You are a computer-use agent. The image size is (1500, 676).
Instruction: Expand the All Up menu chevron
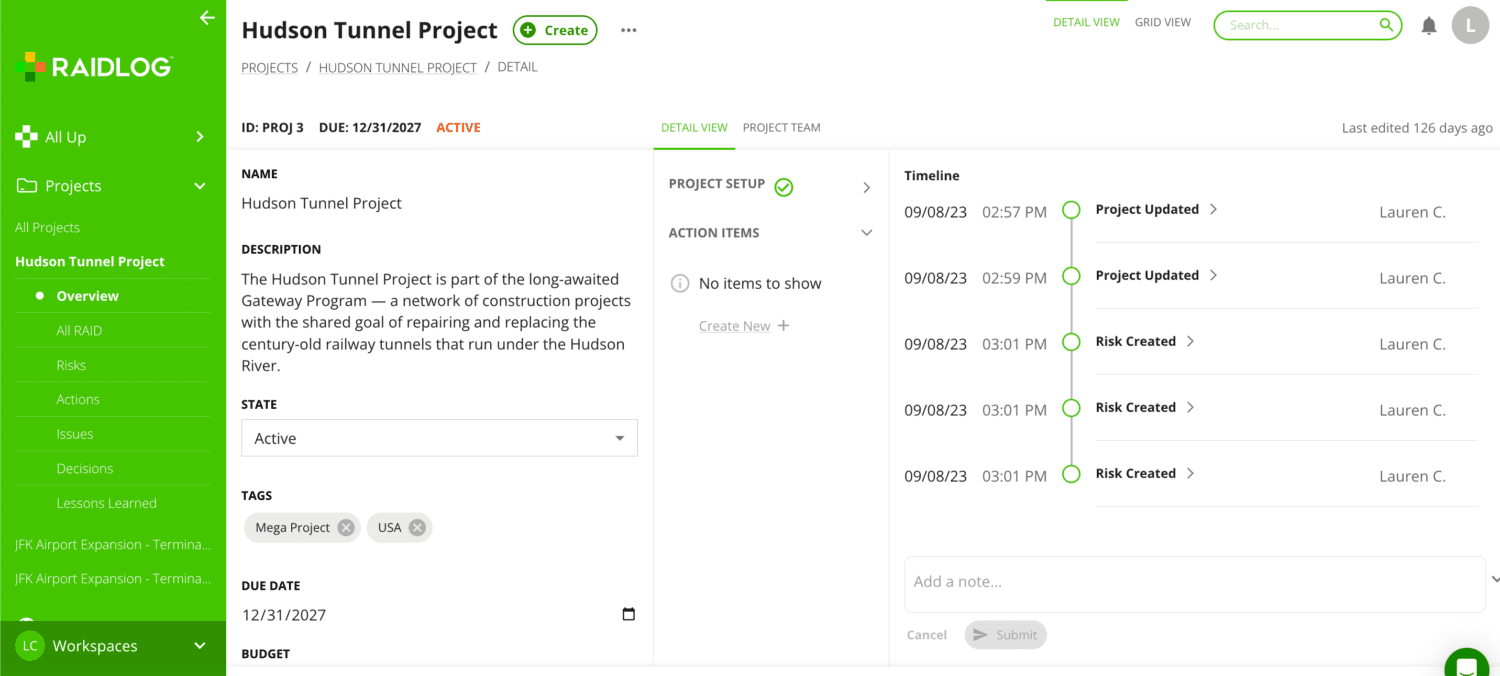coord(200,137)
